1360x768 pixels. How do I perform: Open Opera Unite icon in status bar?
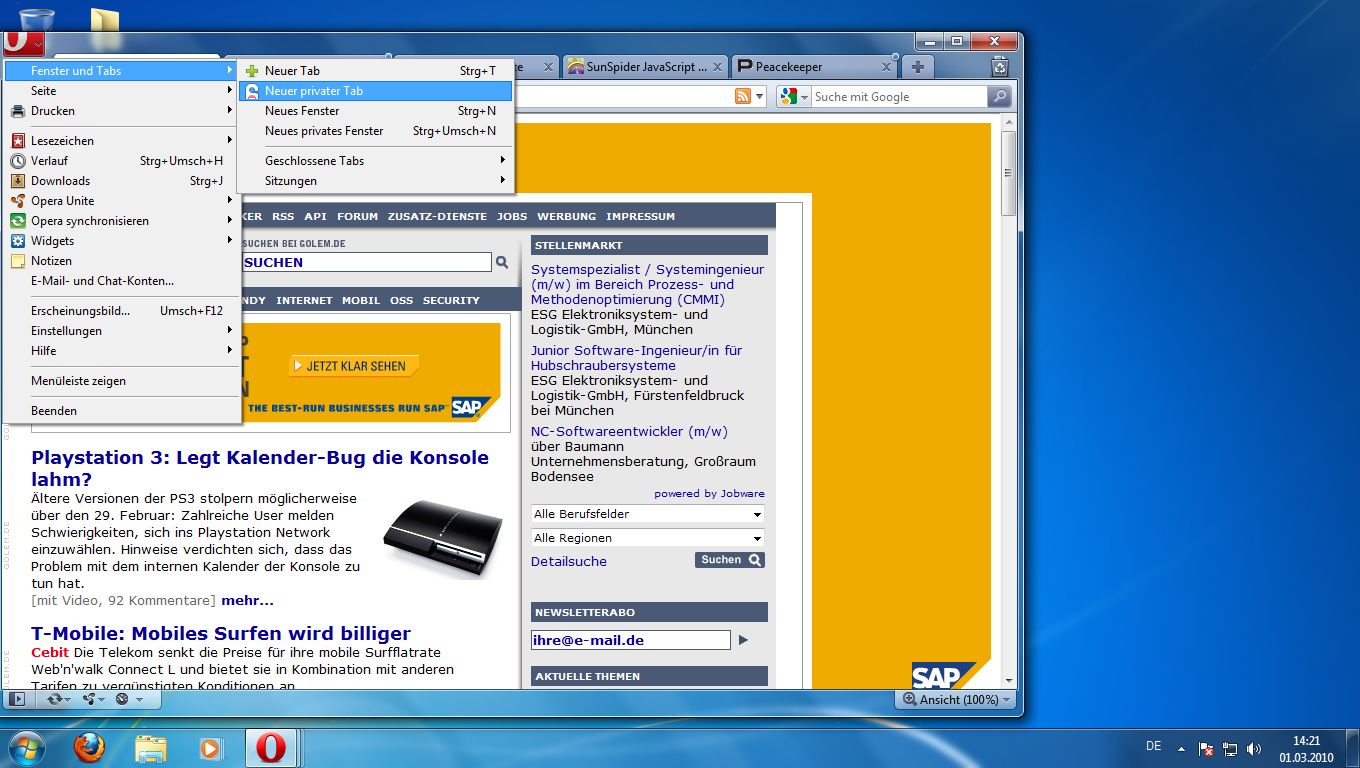90,699
